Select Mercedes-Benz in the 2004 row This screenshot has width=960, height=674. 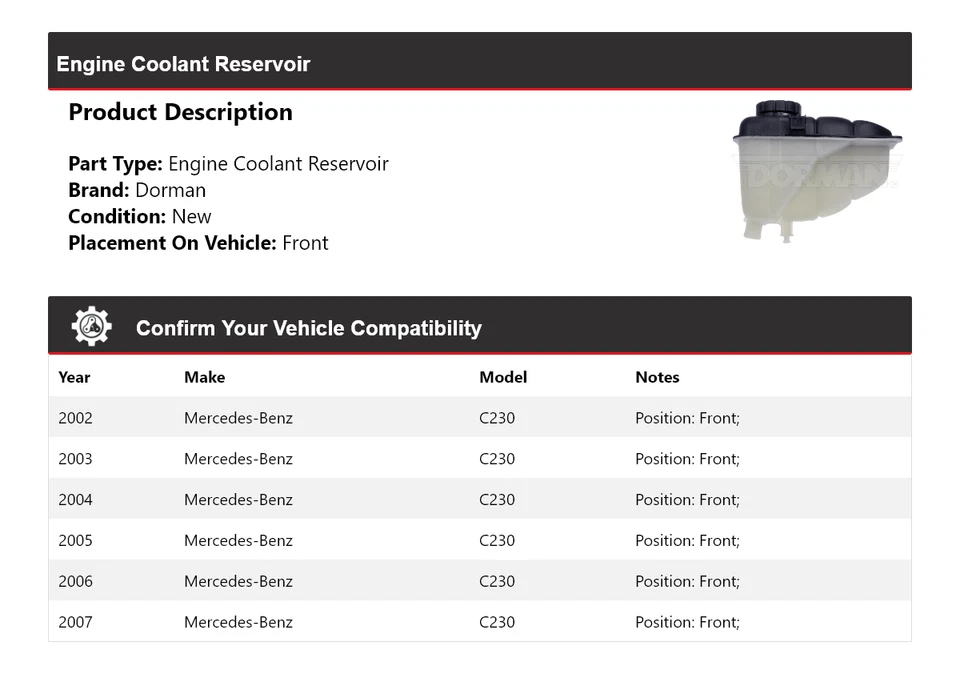(238, 500)
